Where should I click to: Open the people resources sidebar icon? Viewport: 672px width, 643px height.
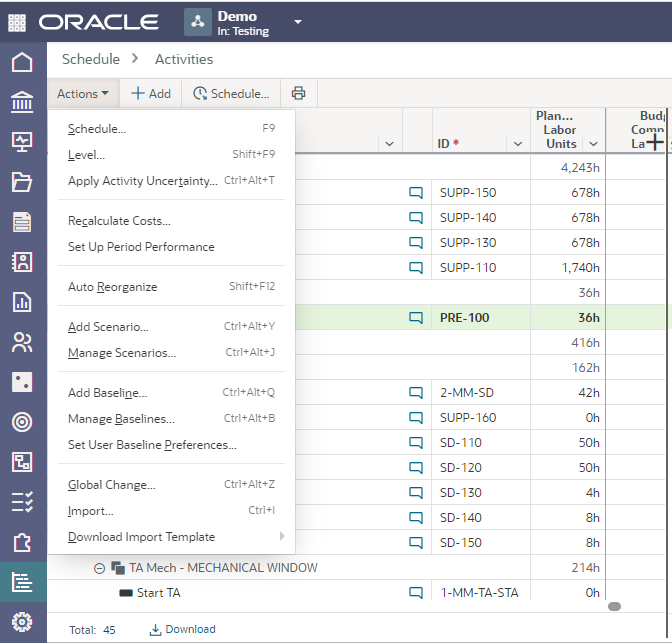tap(21, 342)
